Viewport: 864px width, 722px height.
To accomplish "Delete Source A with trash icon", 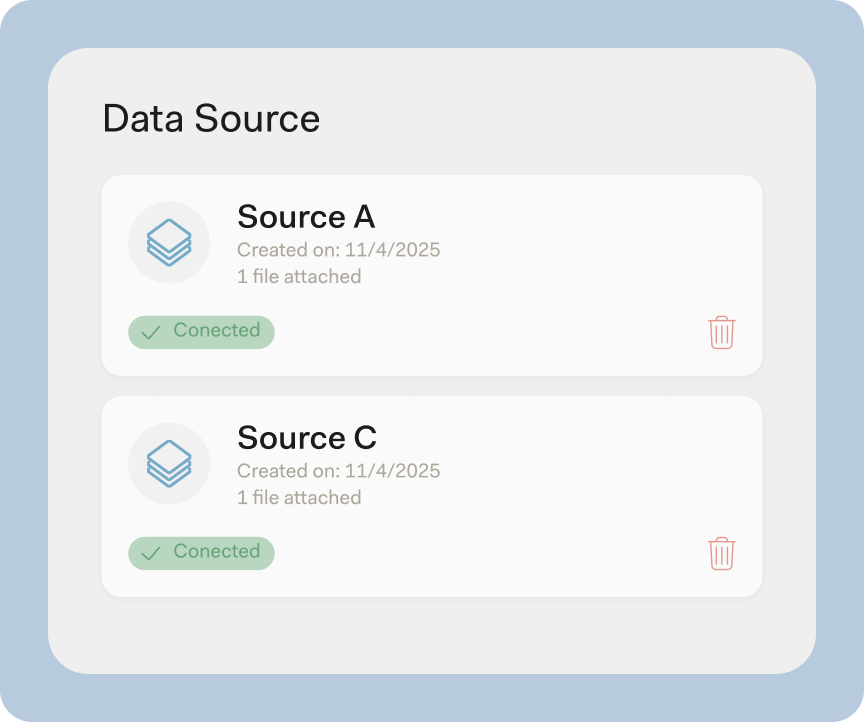I will point(721,332).
